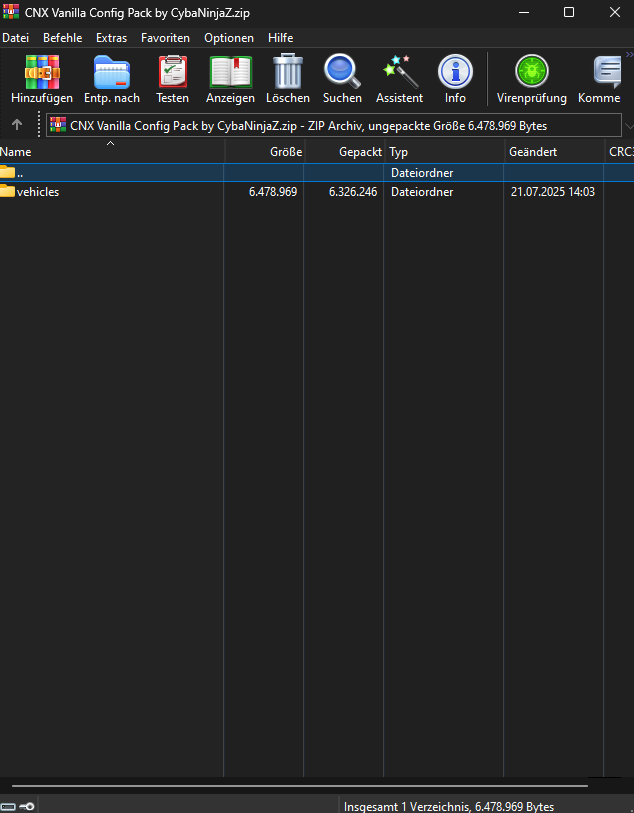Screen dimensions: 634x813
Task: Launch the Assistent wizard wand icon
Action: coord(400,71)
